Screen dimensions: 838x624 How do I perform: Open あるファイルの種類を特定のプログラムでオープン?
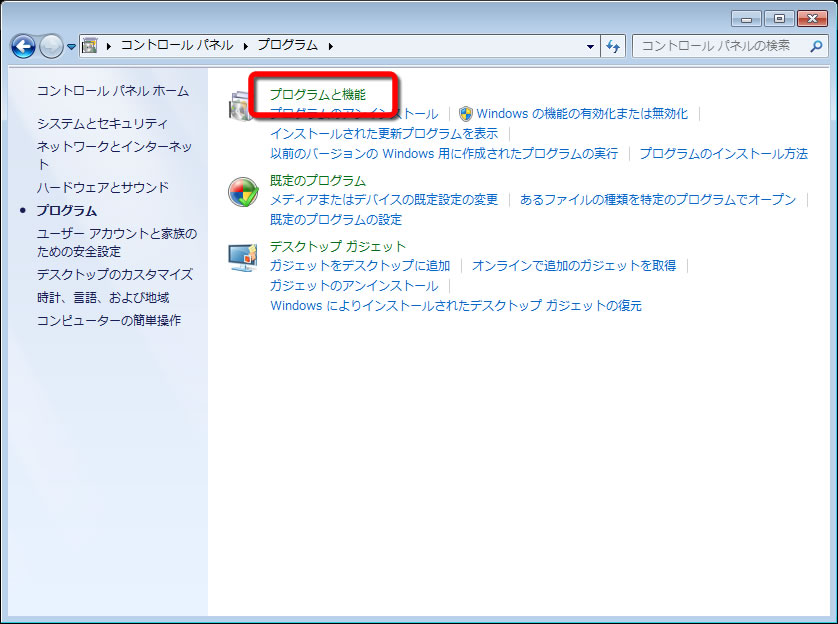coord(658,200)
